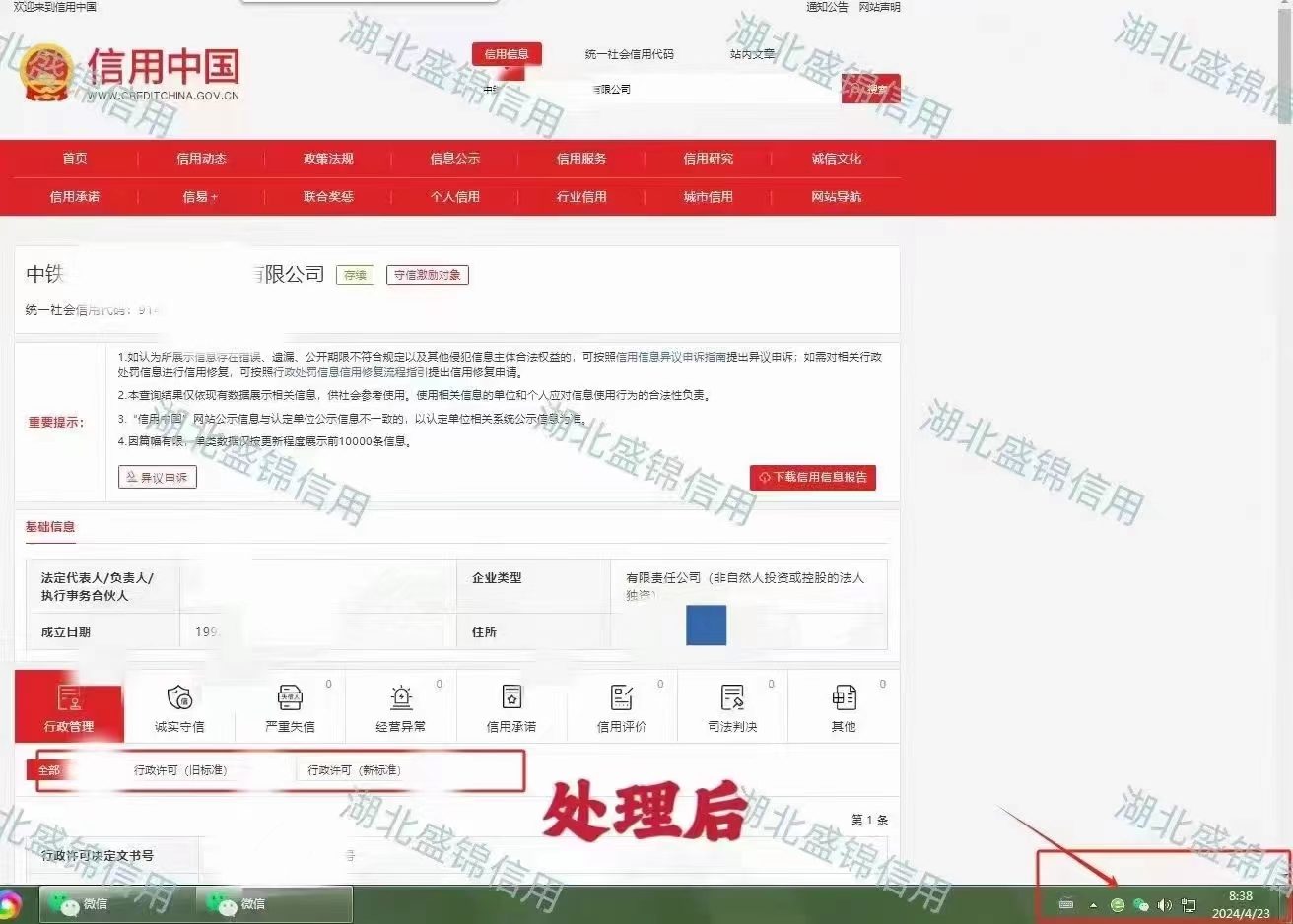
Task: Select the 其他 category icon
Action: click(844, 698)
